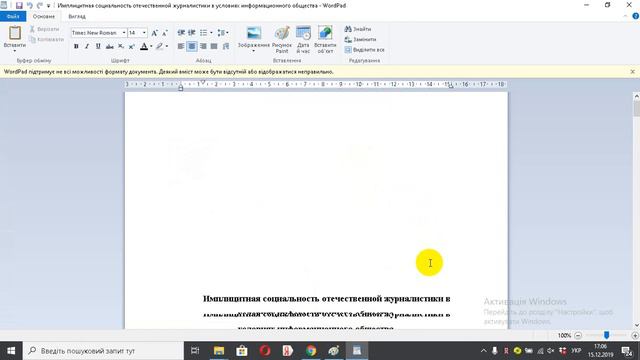Image resolution: width=640 pixels, height=360 pixels.
Task: Click the Decrease indent icon
Action: click(x=181, y=33)
